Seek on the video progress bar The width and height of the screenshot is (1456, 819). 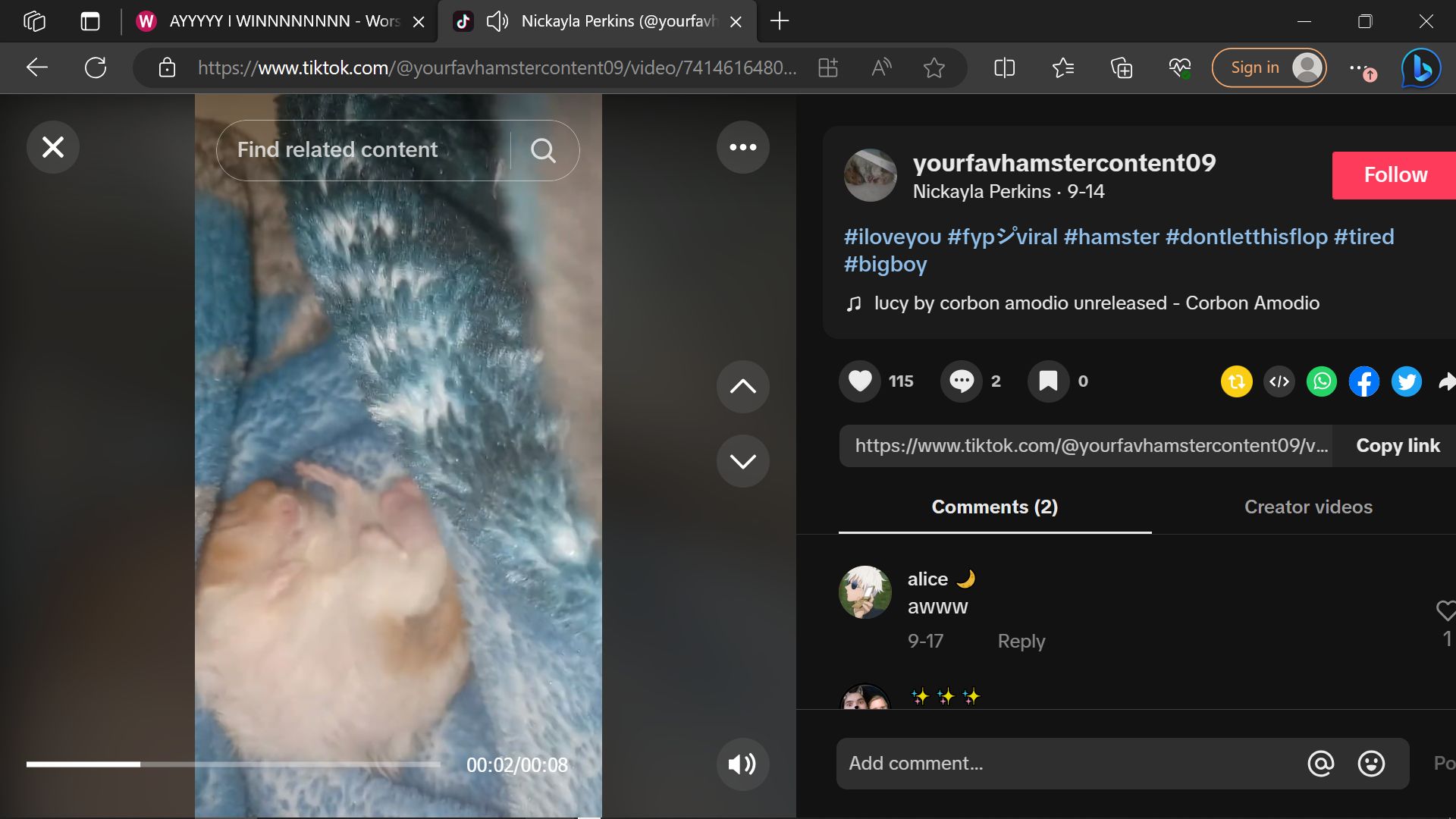(x=233, y=764)
